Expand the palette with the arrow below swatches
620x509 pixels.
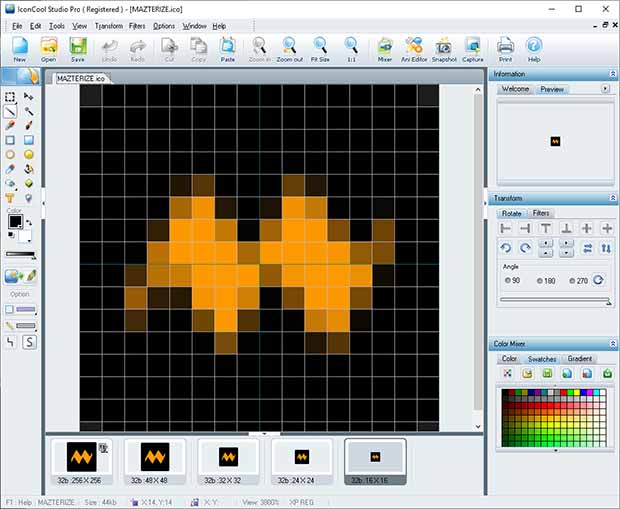(556, 450)
